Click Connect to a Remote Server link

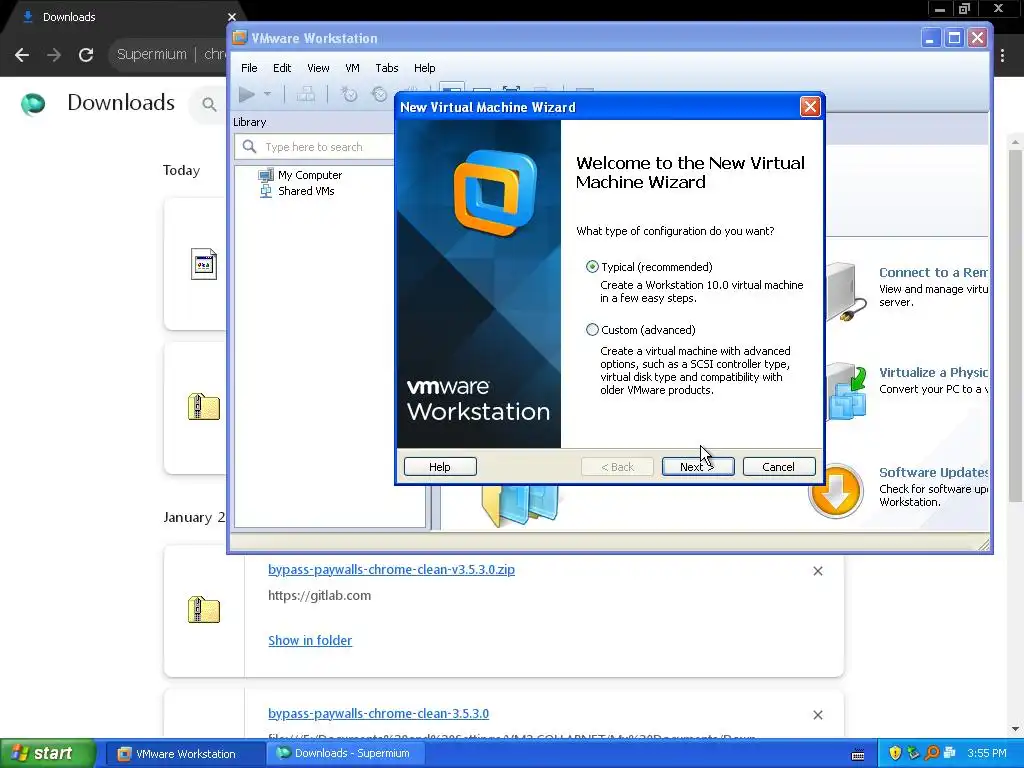933,272
